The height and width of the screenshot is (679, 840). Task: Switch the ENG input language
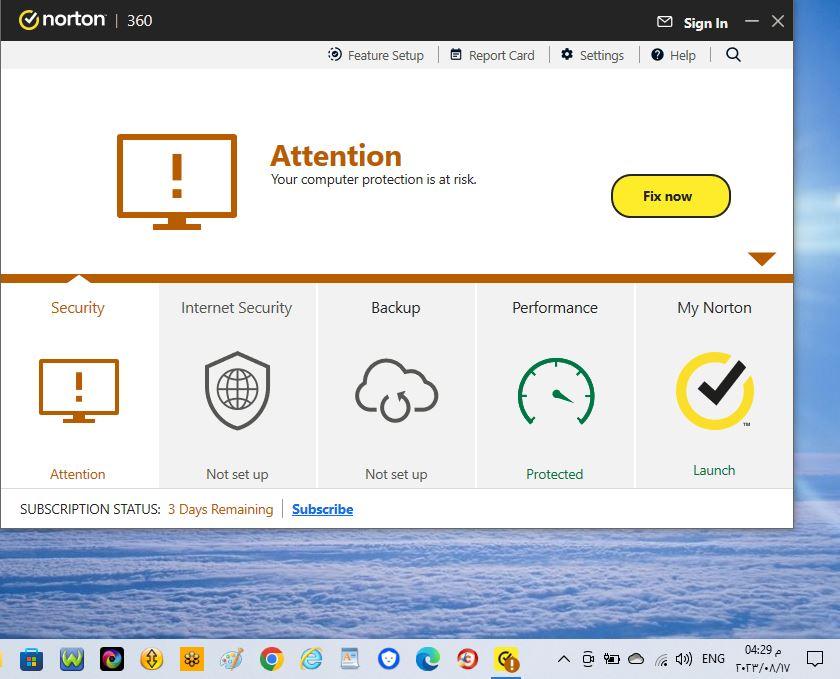click(713, 659)
